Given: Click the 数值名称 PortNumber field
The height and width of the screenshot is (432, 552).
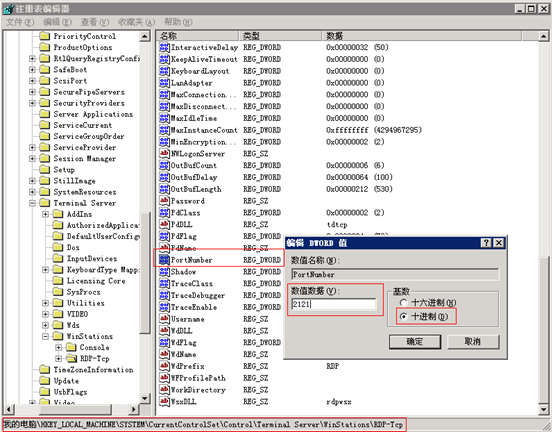Looking at the screenshot, I should coord(395,274).
